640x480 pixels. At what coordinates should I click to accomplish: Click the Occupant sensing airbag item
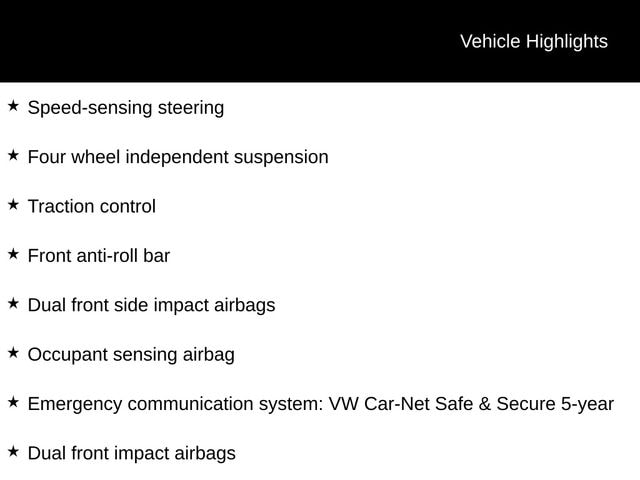pos(131,355)
